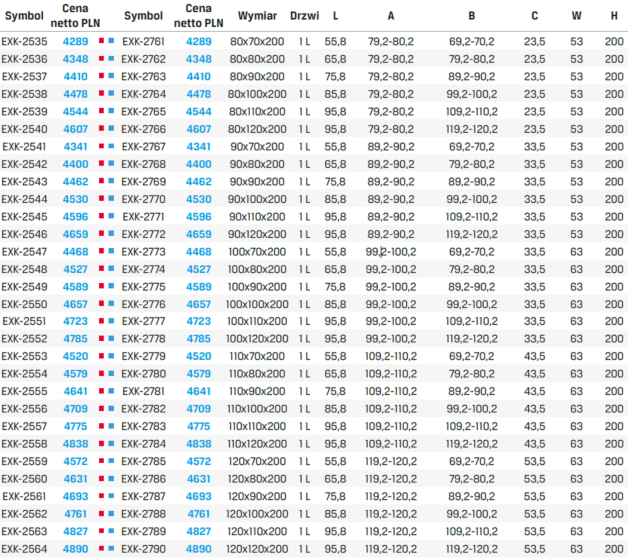The height and width of the screenshot is (560, 628).
Task: Click the blue square marker beside EXK-2544
Action: click(111, 198)
